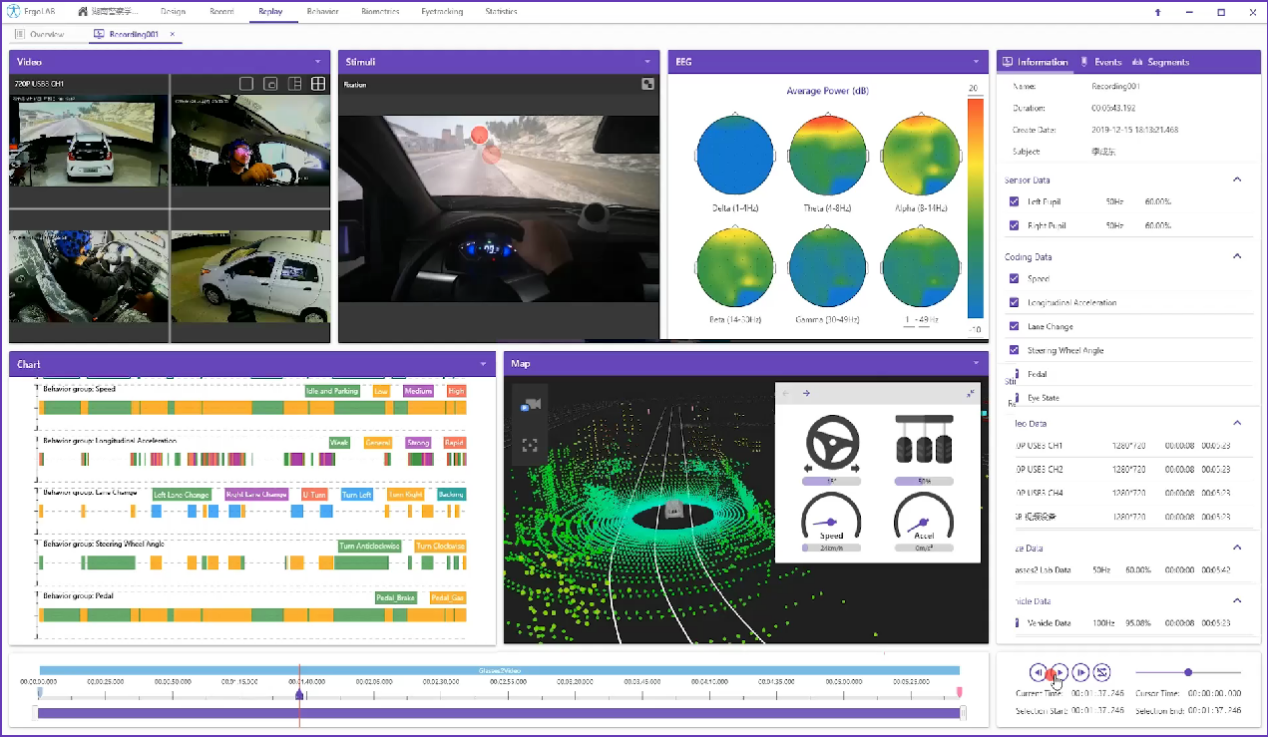Image resolution: width=1268 pixels, height=737 pixels.
Task: Disable the Steering Wheel Angle checkbox
Action: (x=1014, y=351)
